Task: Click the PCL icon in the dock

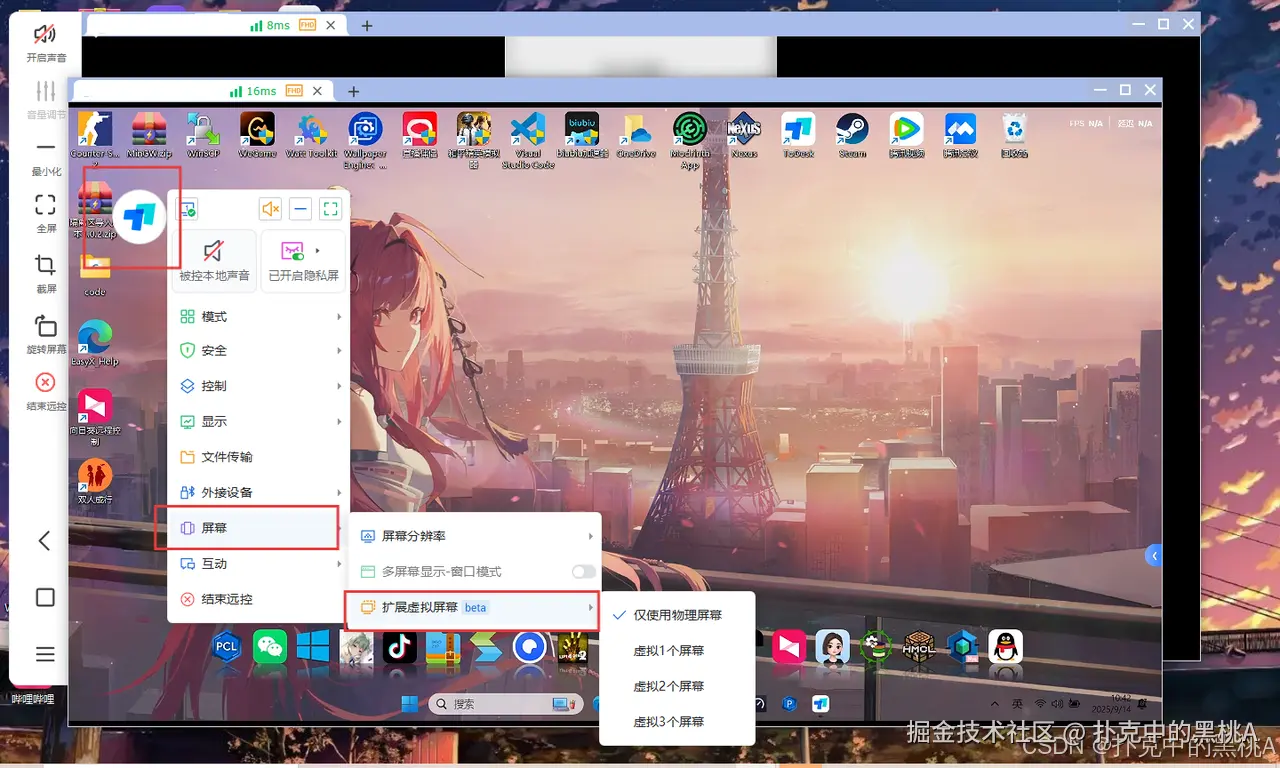Action: click(227, 647)
